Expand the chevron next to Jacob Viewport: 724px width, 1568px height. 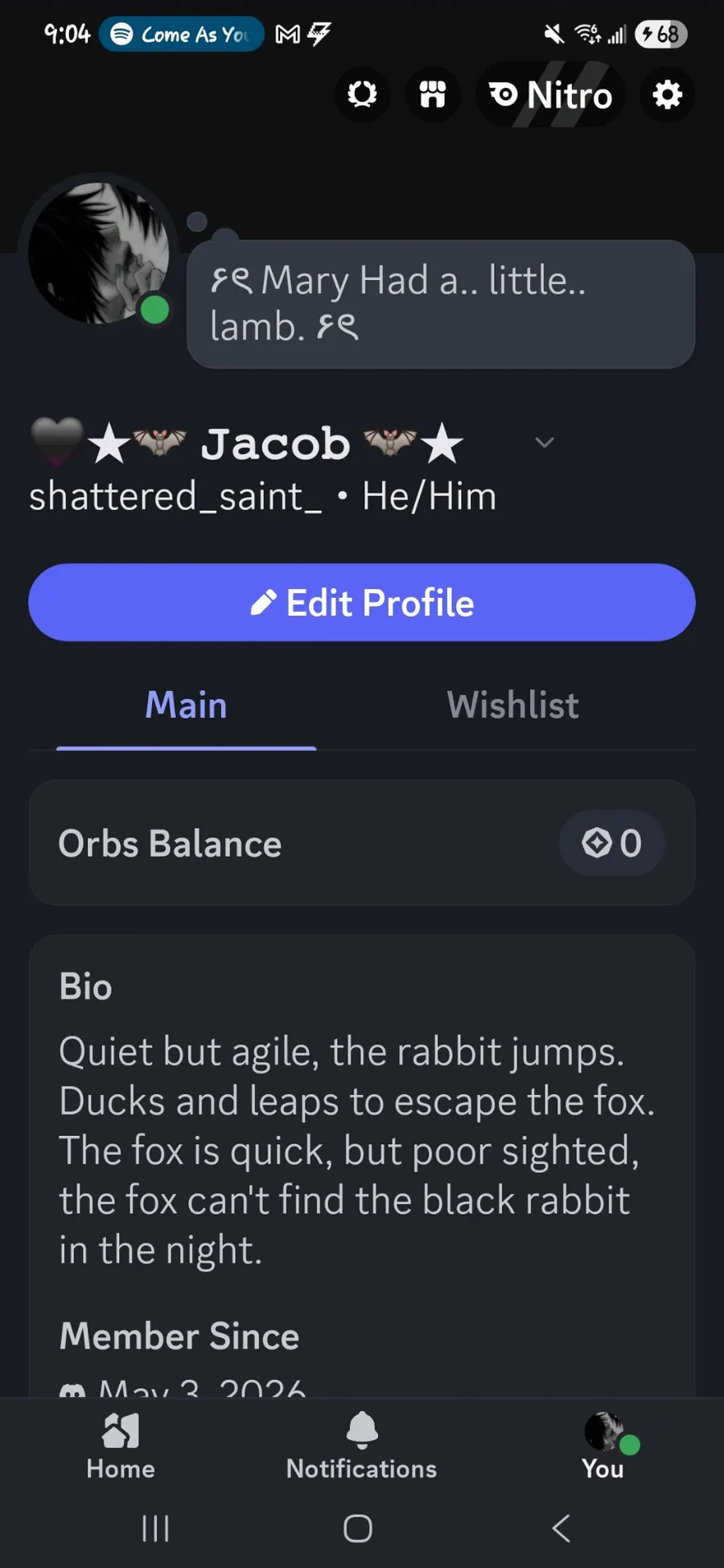tap(545, 442)
